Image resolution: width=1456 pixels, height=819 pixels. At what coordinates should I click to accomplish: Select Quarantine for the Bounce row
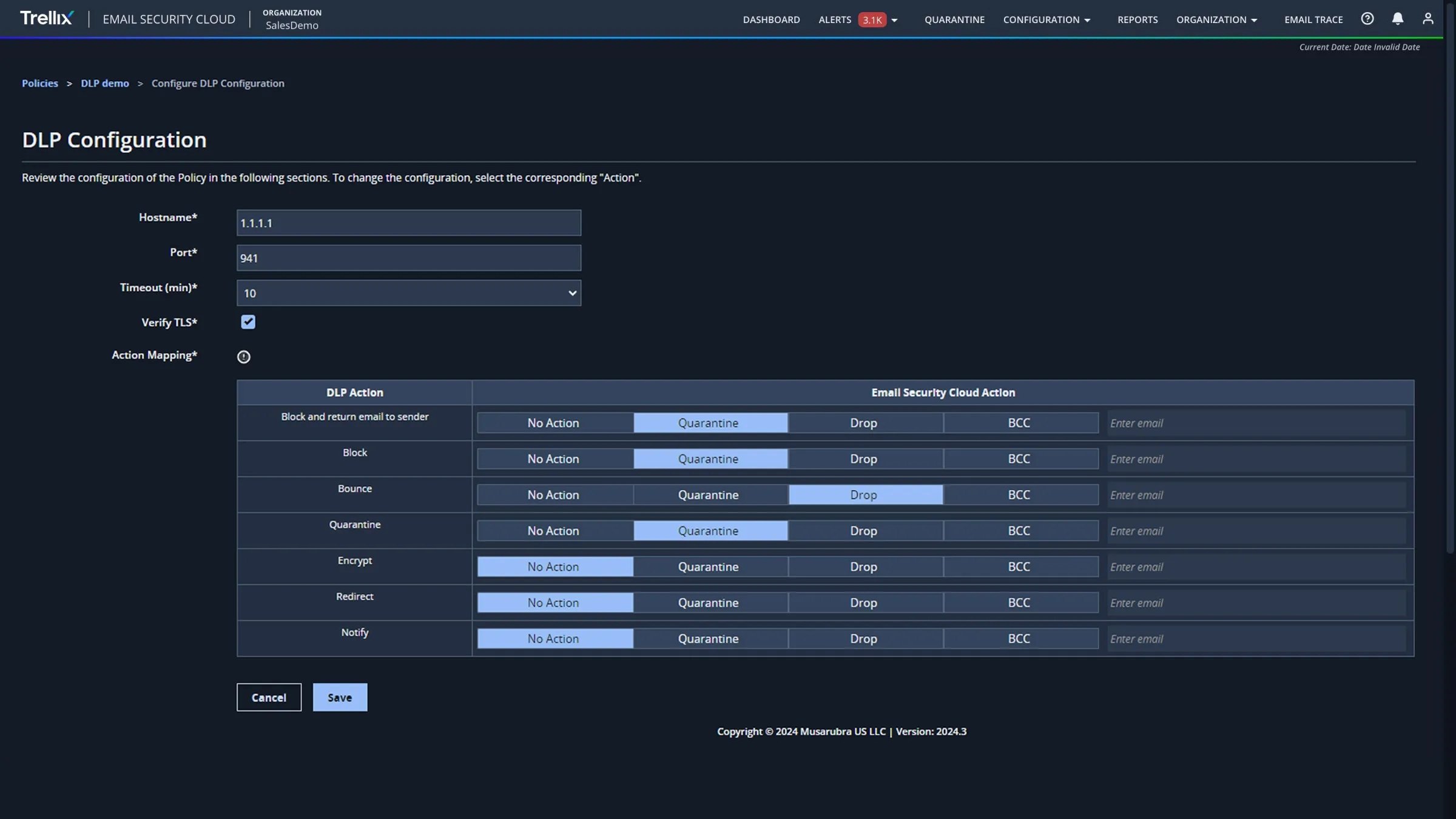click(x=710, y=494)
